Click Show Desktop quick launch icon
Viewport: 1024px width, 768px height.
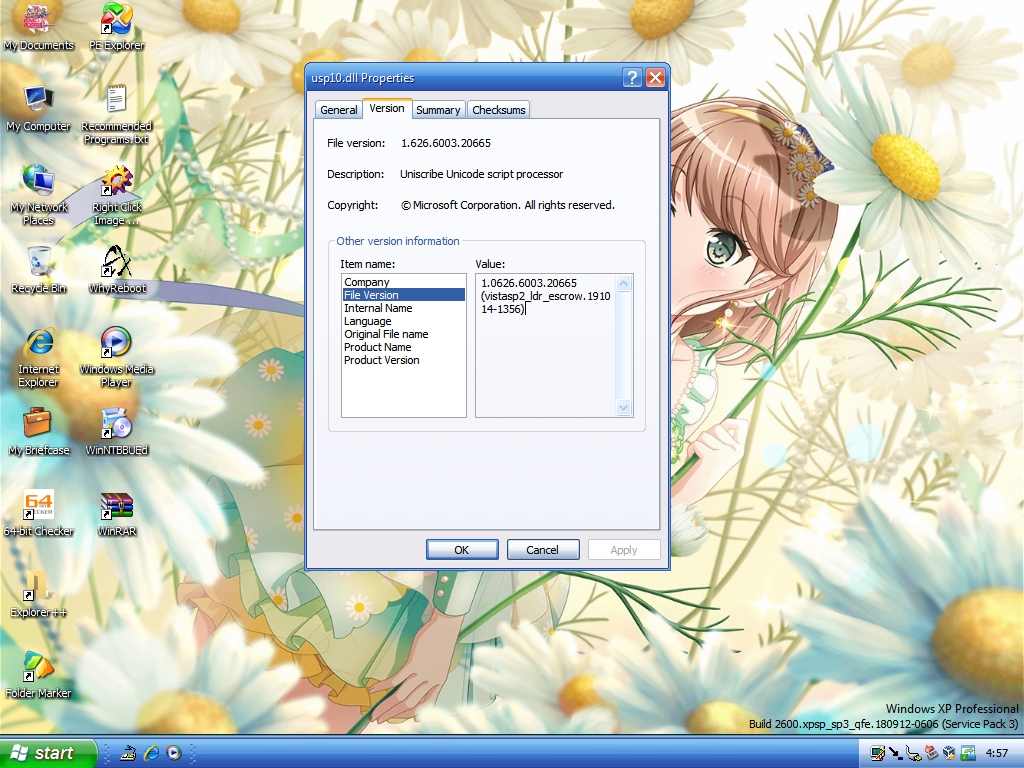point(129,753)
